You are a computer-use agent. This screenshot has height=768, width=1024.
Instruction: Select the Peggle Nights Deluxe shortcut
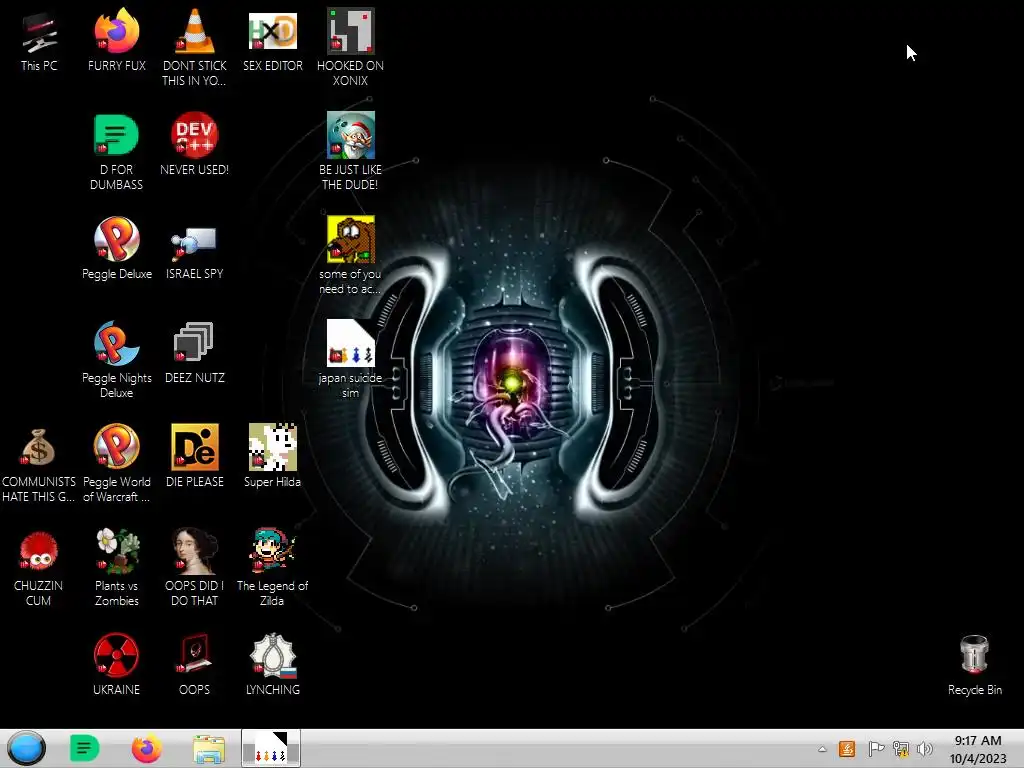point(117,359)
